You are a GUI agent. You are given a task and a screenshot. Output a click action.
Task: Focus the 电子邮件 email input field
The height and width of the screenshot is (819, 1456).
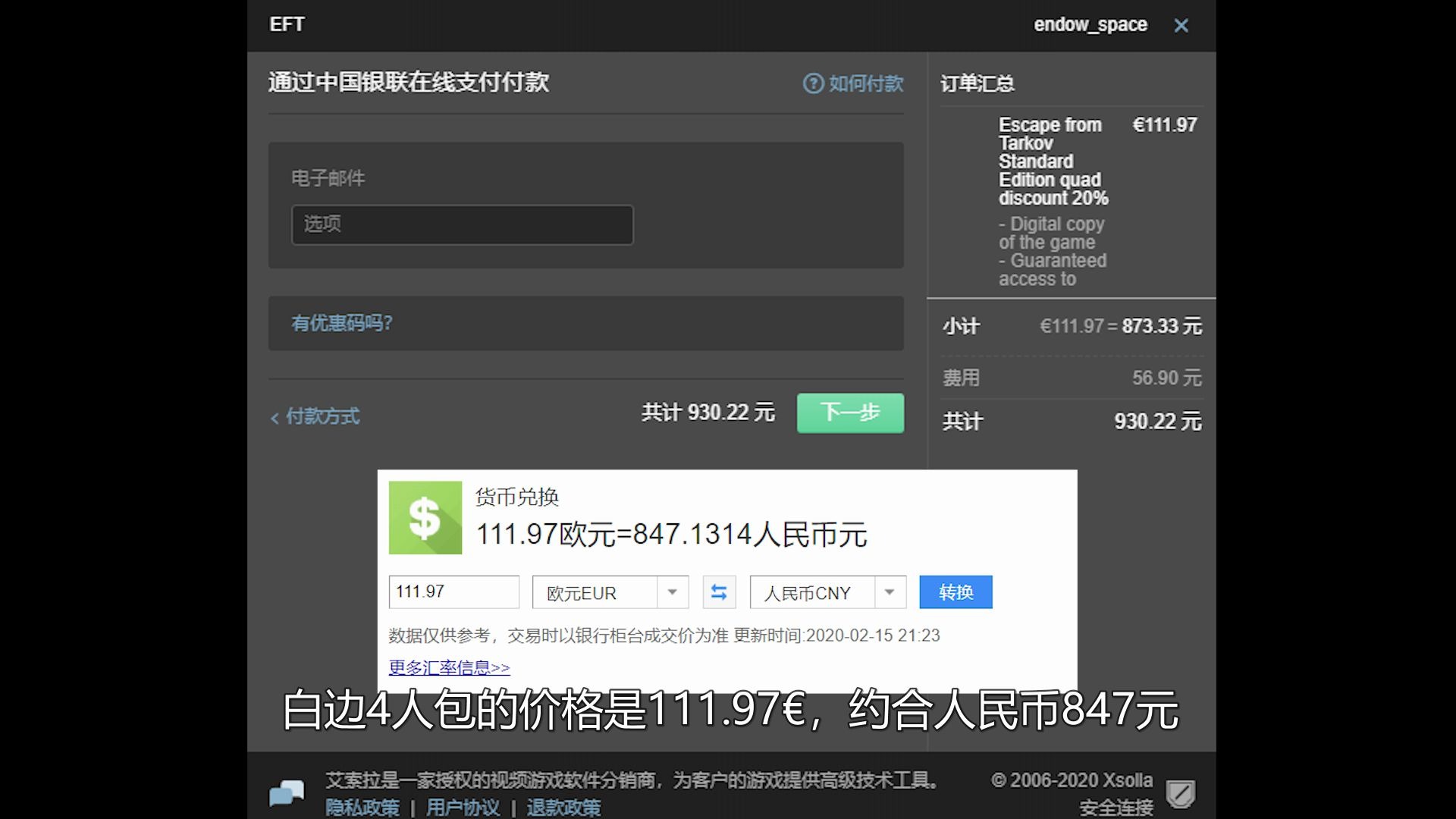tap(462, 224)
